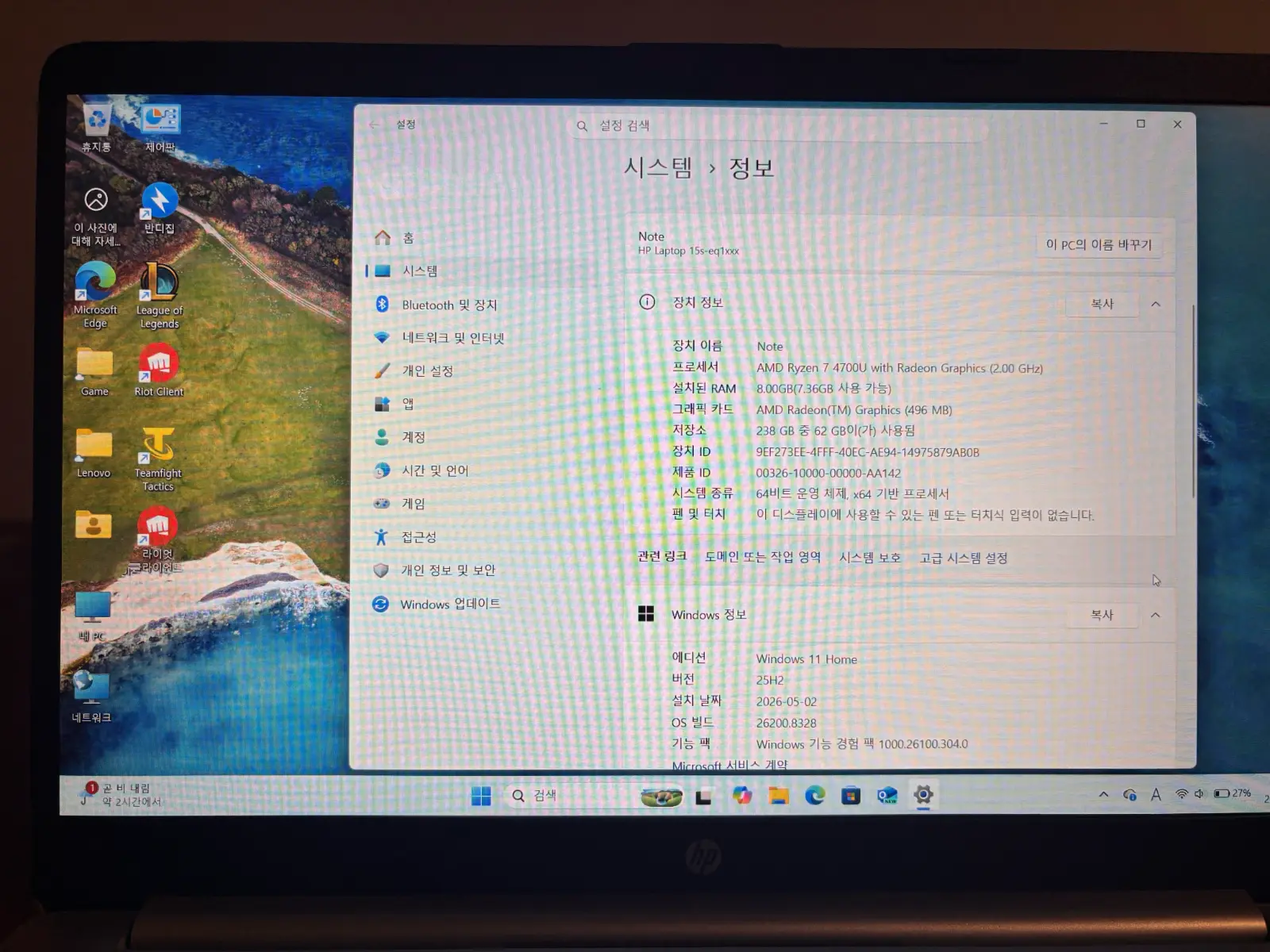Launch Teamfight Tactics from the desktop

click(x=158, y=459)
